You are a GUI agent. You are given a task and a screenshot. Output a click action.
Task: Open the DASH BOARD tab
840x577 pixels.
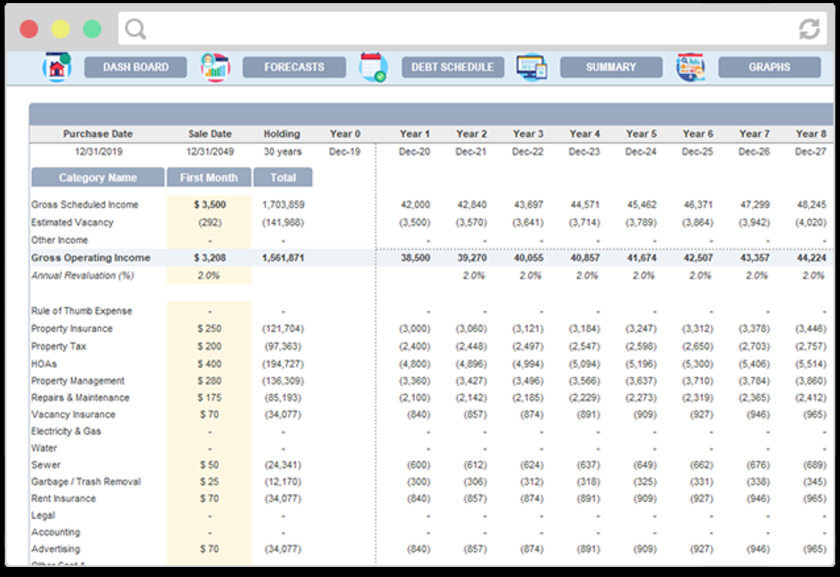135,67
